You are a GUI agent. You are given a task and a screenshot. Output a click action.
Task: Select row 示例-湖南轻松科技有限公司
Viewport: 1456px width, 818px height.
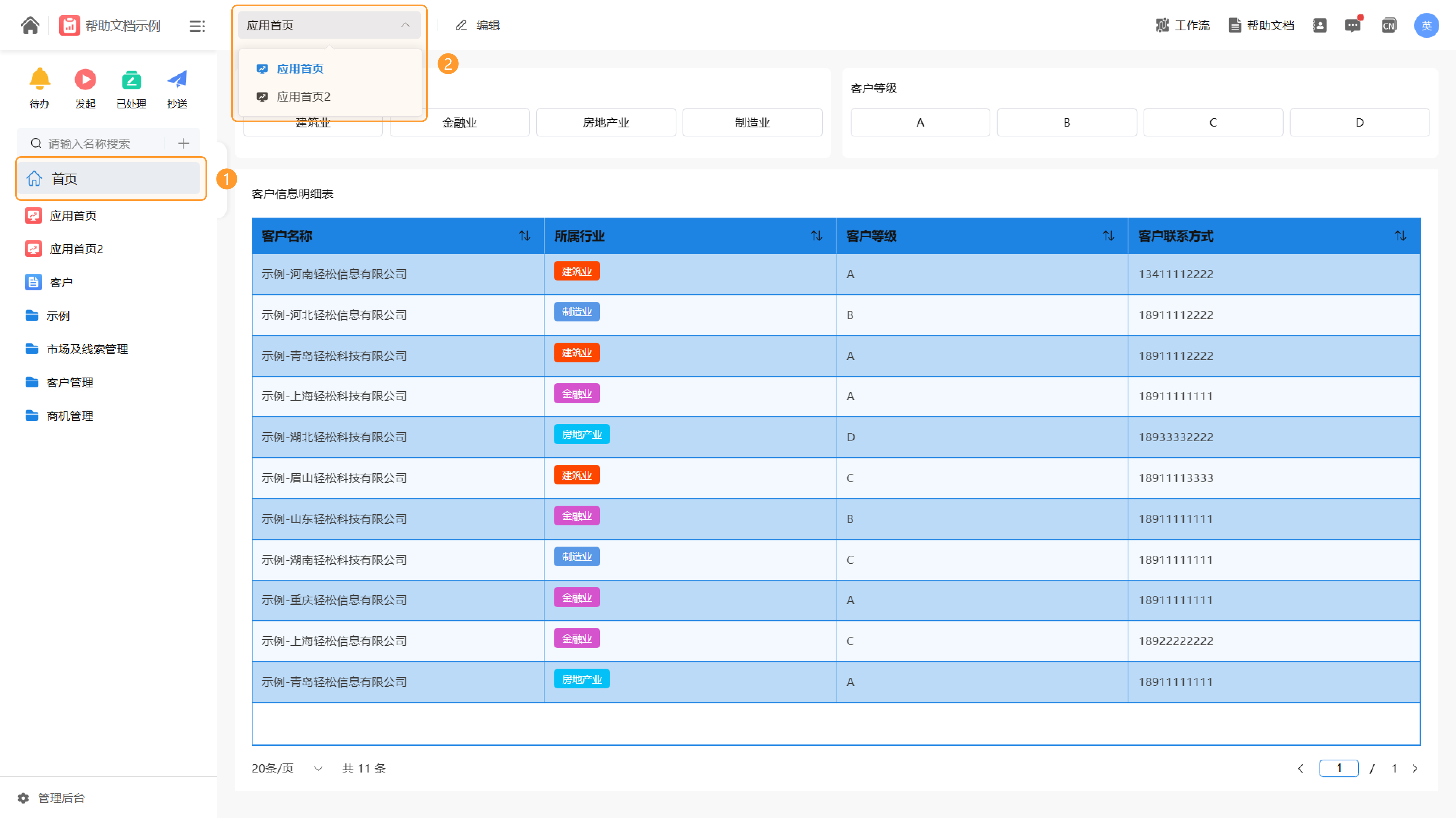click(x=836, y=560)
